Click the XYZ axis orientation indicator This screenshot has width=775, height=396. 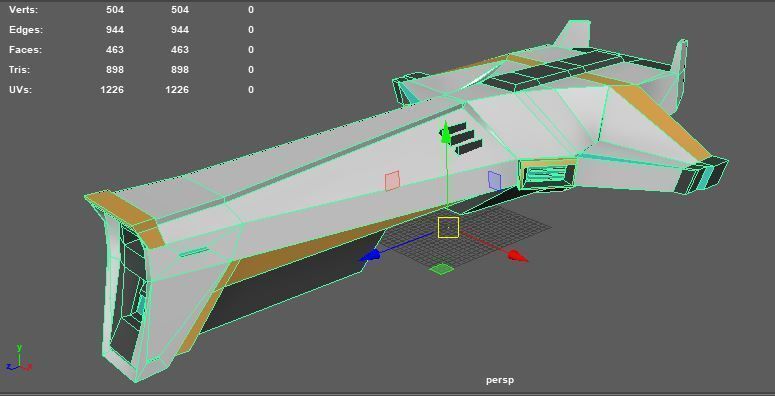tap(19, 359)
